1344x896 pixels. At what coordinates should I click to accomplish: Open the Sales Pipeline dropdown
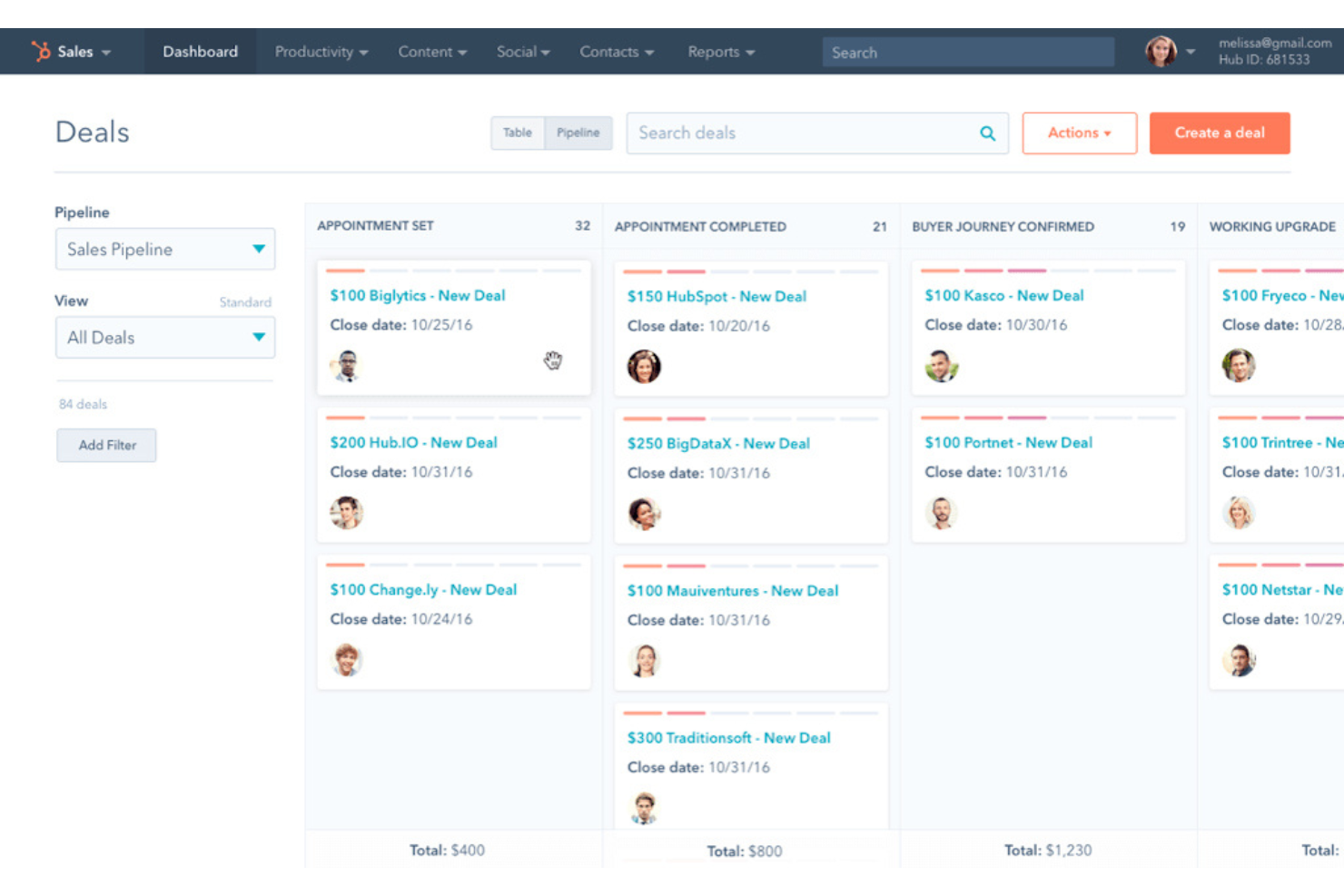[164, 249]
